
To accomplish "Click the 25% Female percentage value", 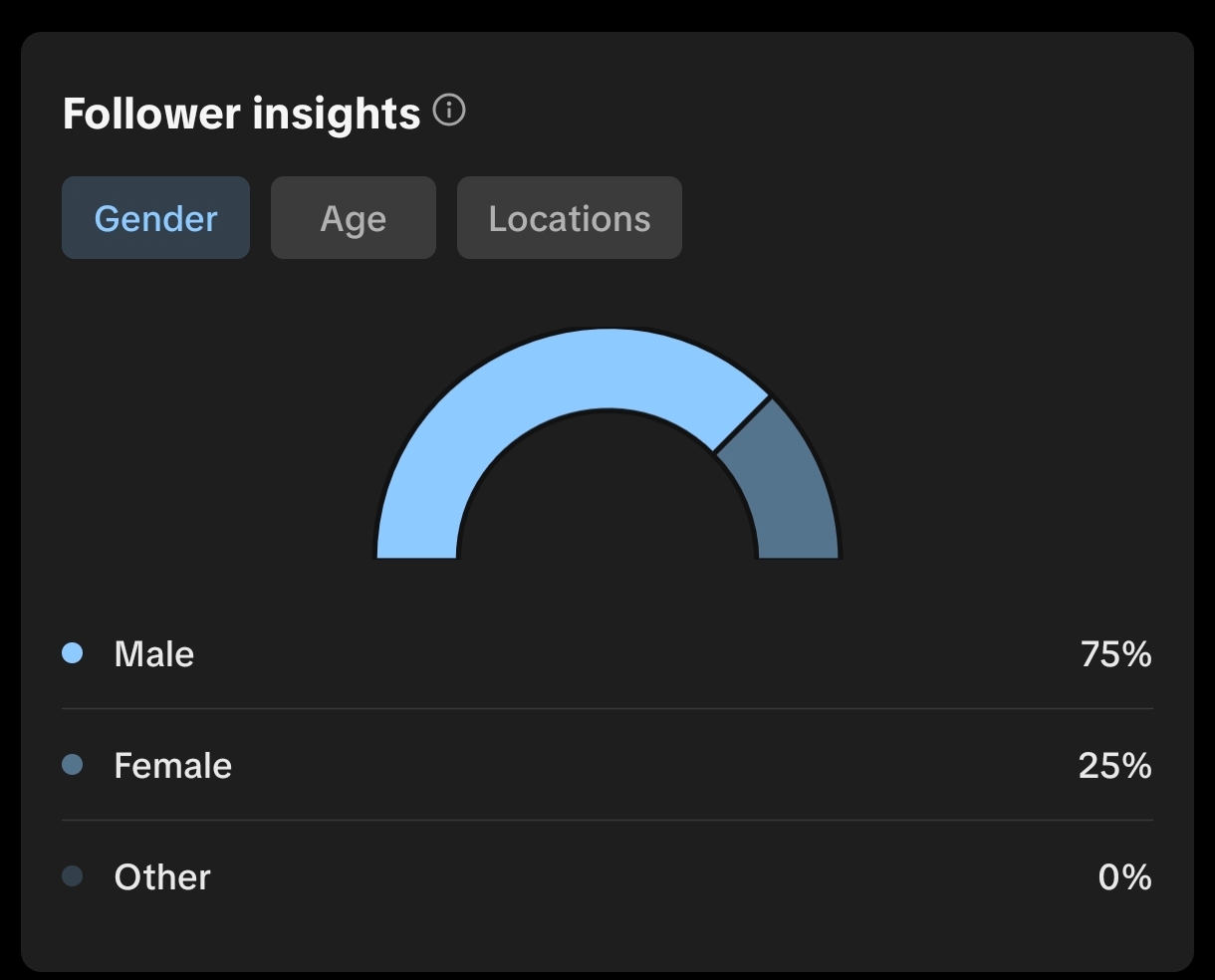I will point(1114,766).
